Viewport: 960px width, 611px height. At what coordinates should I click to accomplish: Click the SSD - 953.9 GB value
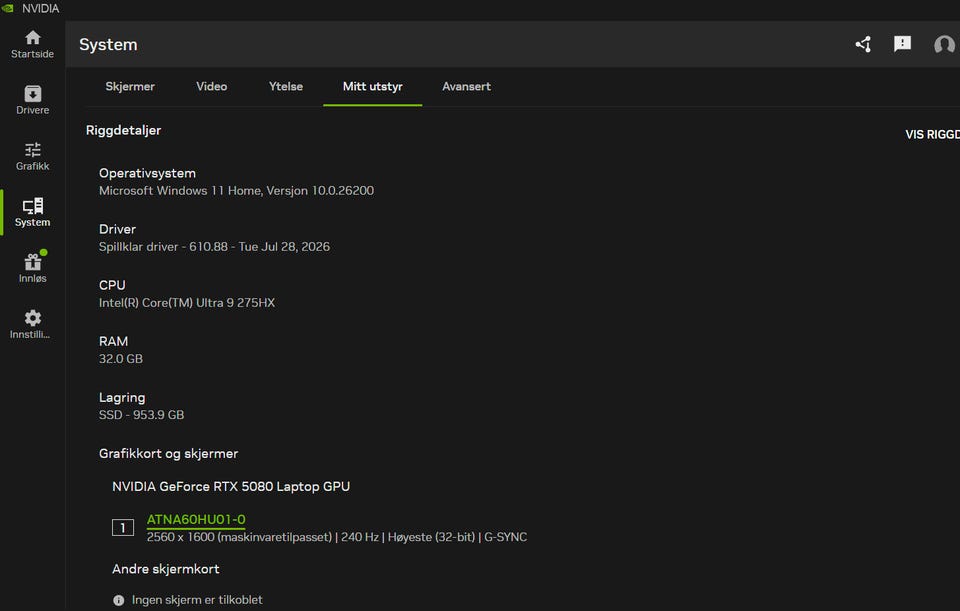[141, 414]
